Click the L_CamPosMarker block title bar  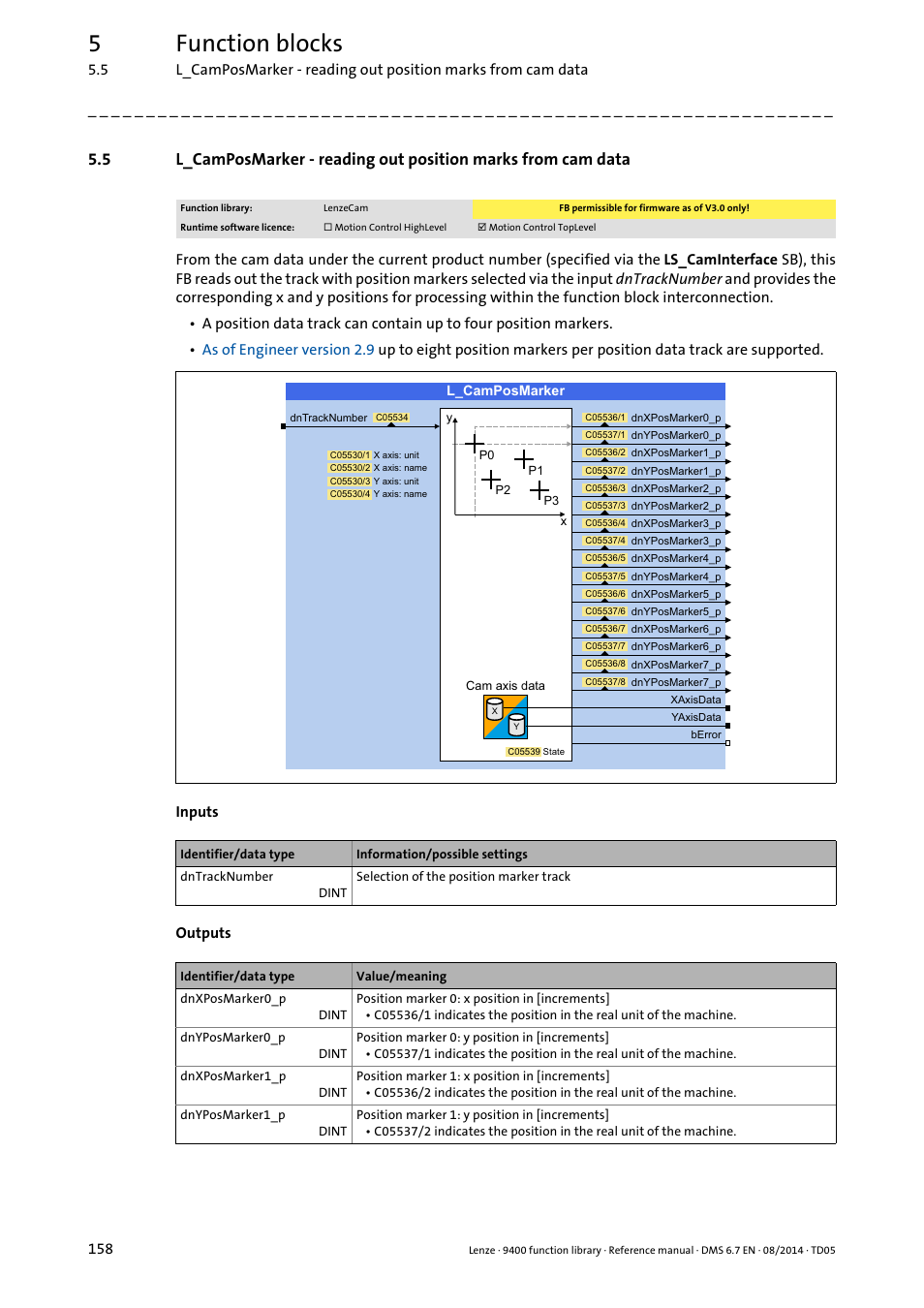pos(506,391)
